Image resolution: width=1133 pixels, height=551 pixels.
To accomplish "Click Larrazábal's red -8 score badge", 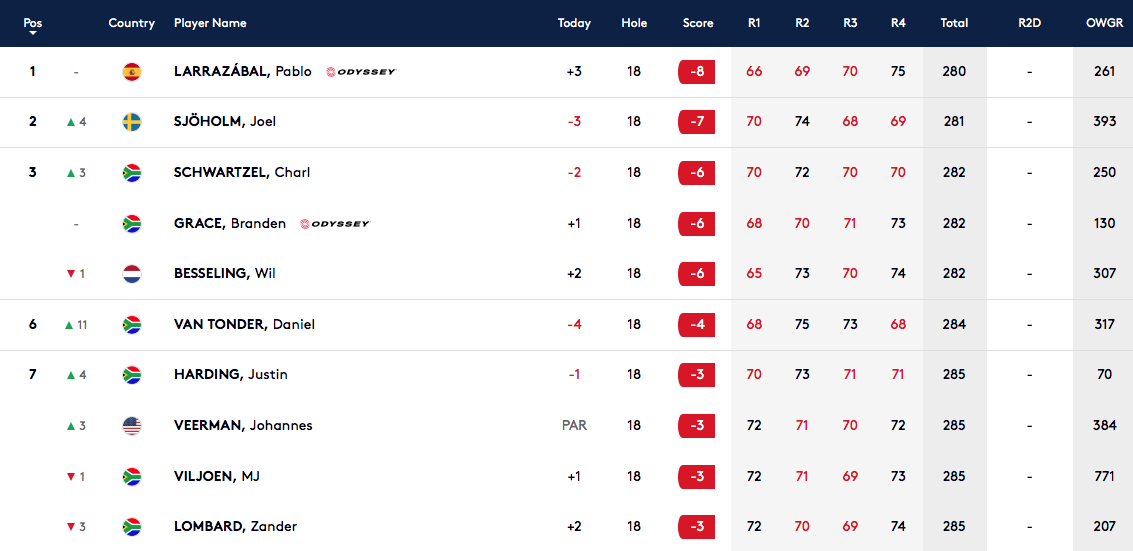I will point(697,71).
